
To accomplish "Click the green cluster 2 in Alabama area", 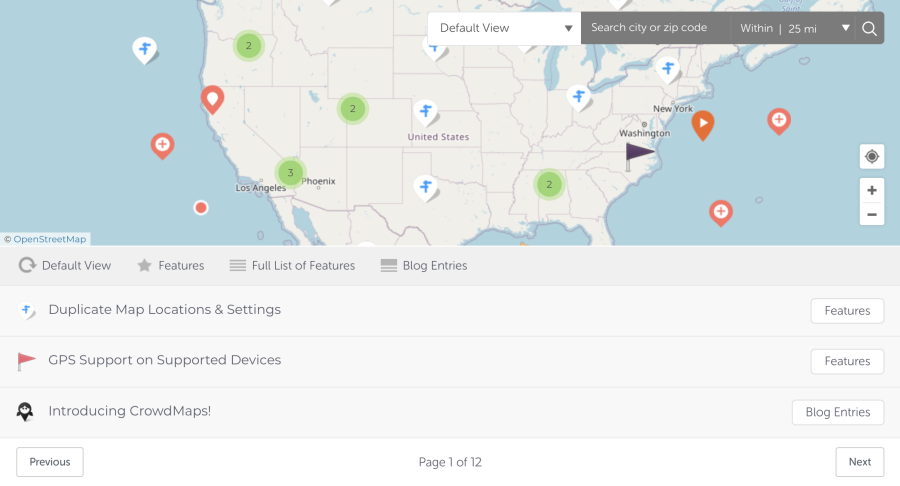I will click(x=549, y=184).
